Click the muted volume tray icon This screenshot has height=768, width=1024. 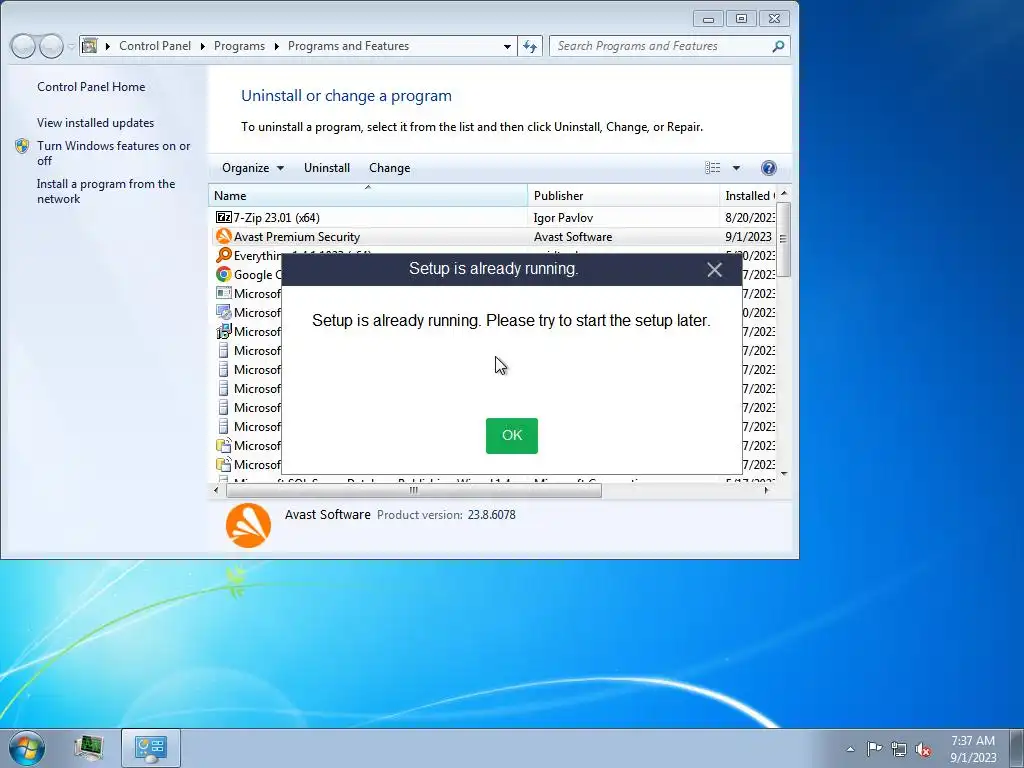point(923,749)
